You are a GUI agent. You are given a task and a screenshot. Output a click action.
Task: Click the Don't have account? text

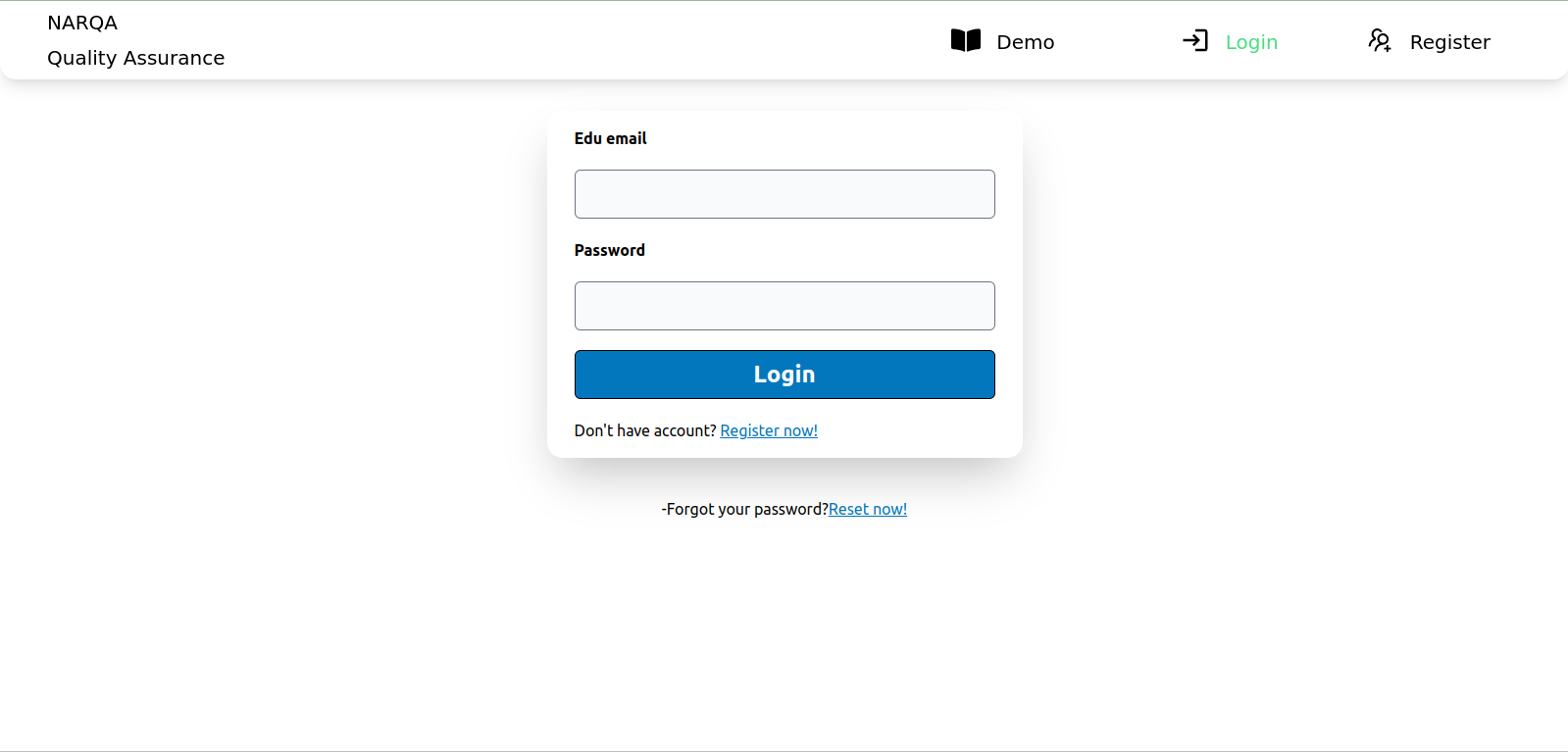[645, 430]
